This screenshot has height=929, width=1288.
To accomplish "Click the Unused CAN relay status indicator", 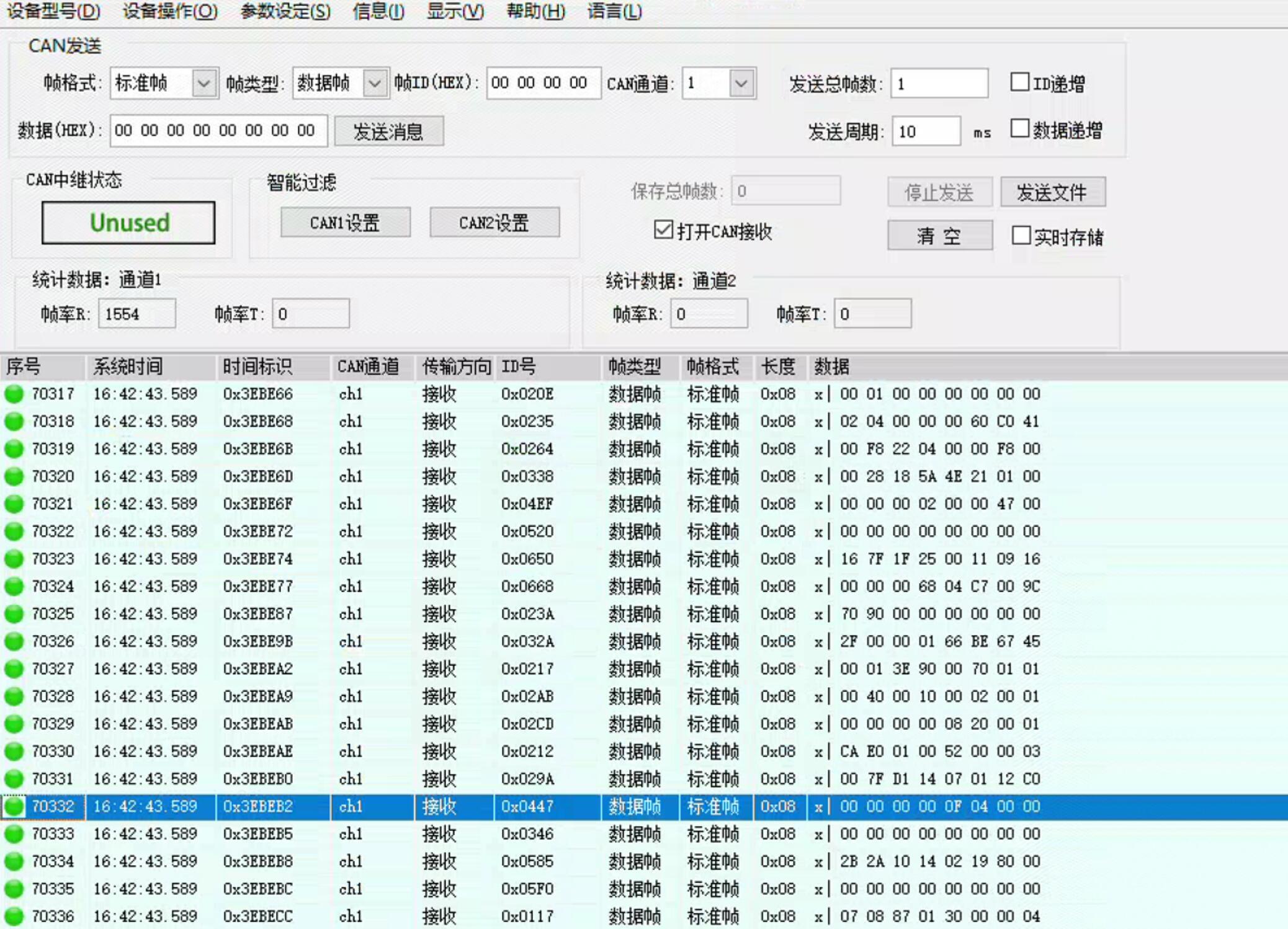I will pos(128,223).
